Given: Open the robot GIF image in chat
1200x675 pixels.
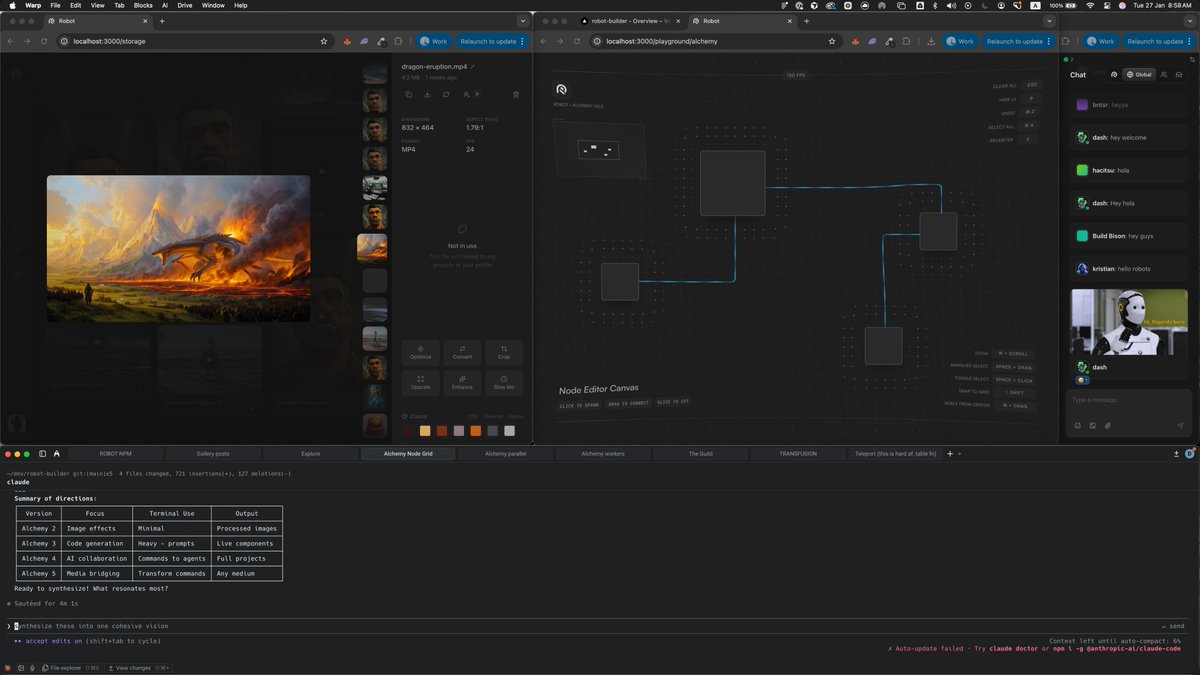Looking at the screenshot, I should point(1129,322).
